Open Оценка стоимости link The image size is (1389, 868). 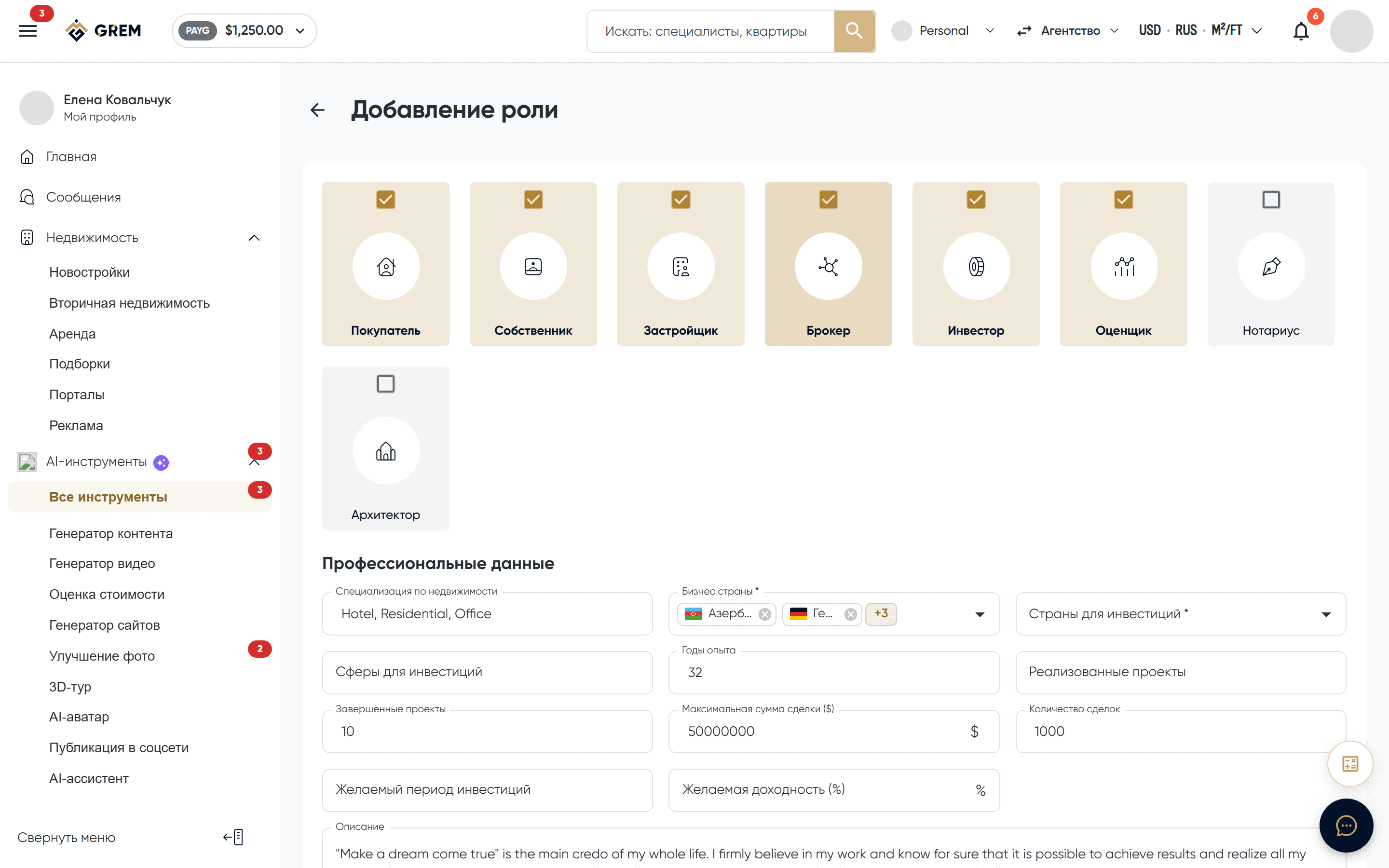point(107,594)
